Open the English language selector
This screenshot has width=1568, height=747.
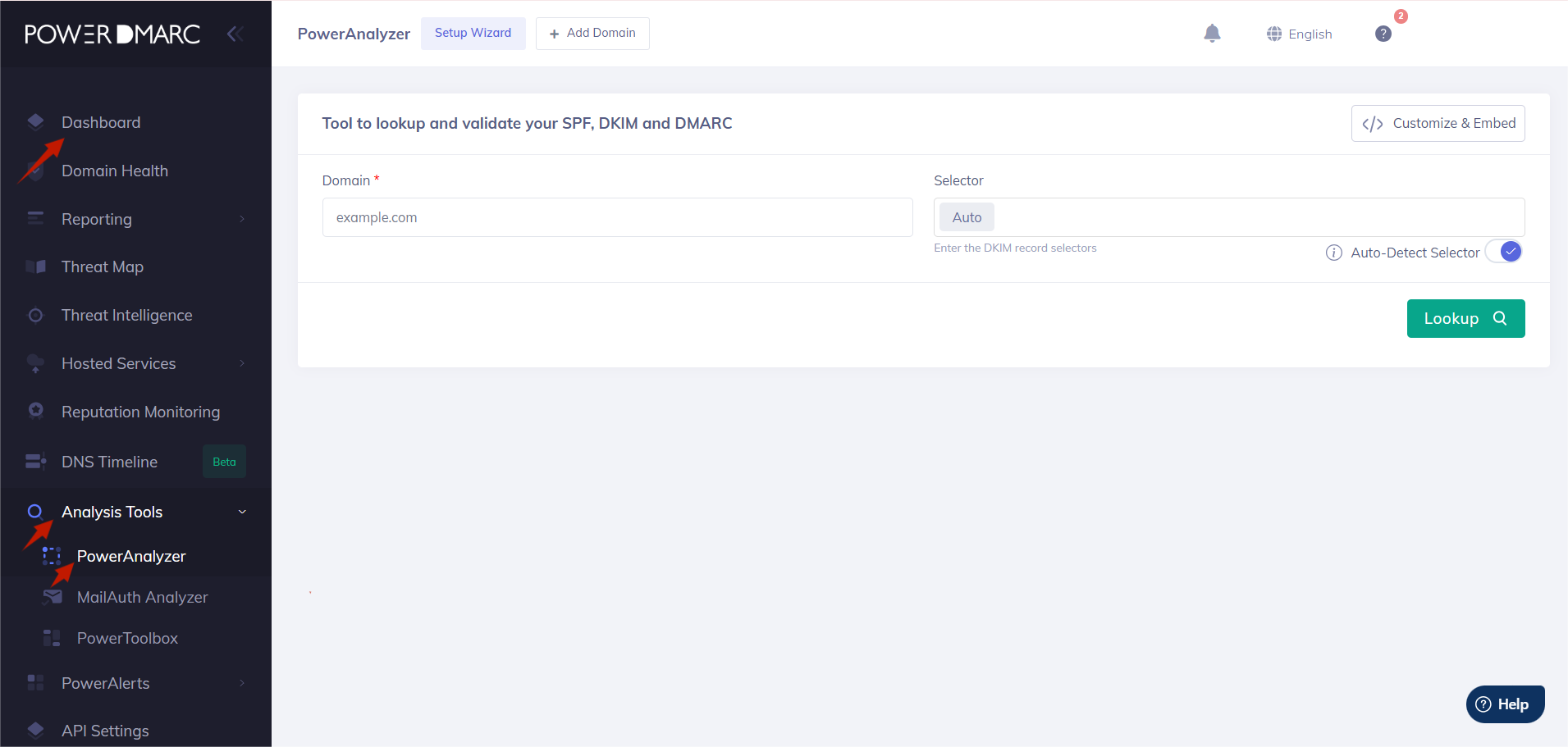coord(1299,34)
